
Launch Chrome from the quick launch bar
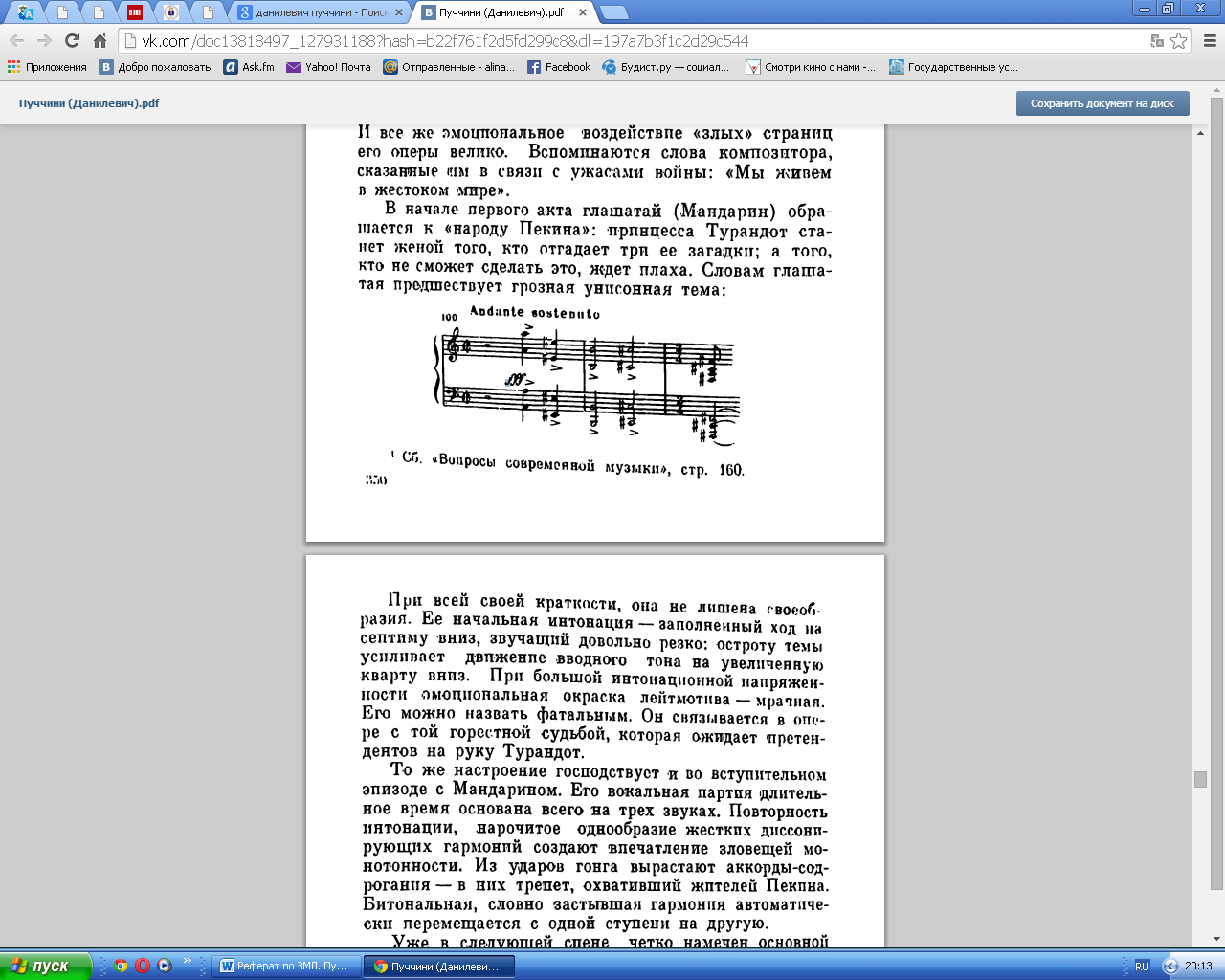click(x=121, y=966)
